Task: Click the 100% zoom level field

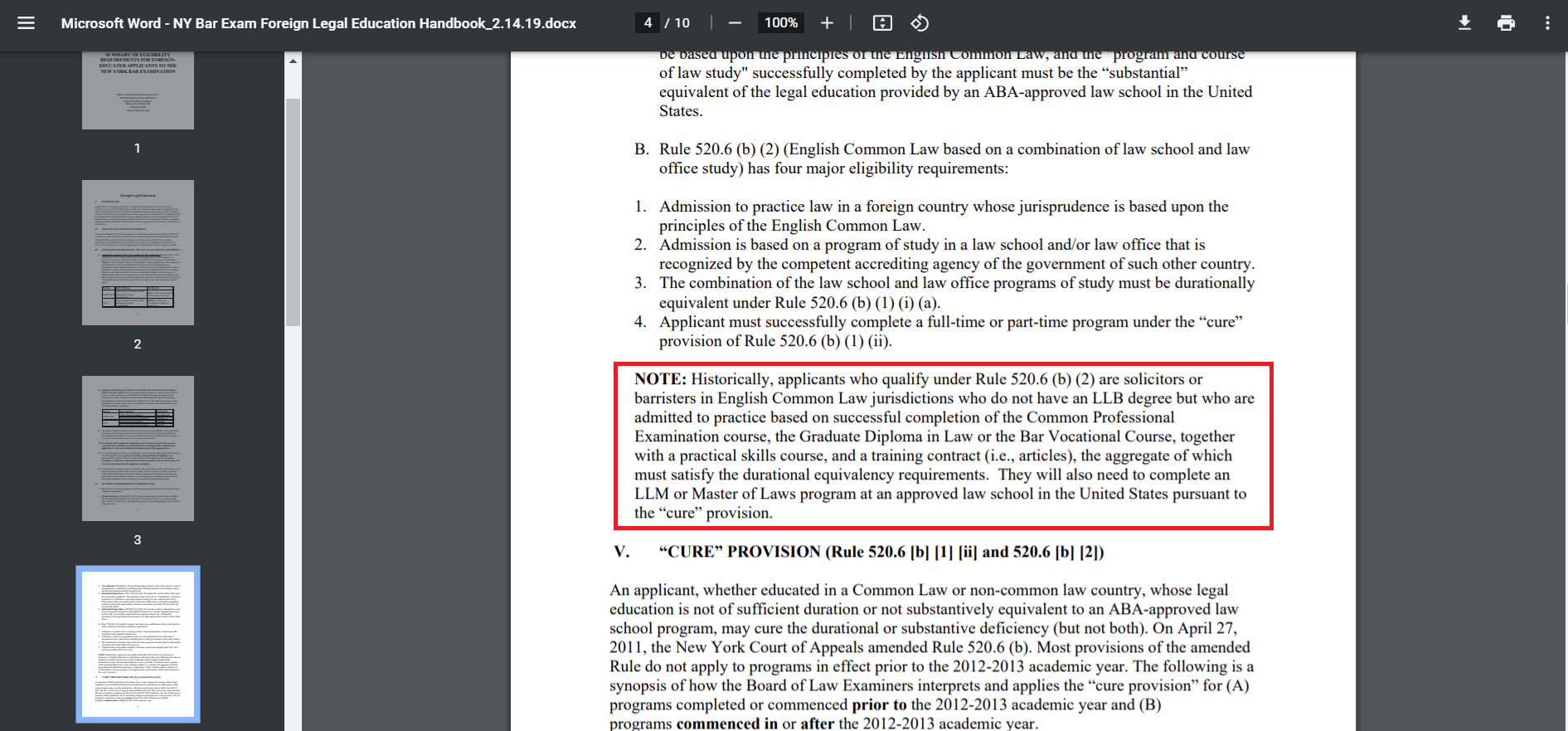Action: [781, 23]
